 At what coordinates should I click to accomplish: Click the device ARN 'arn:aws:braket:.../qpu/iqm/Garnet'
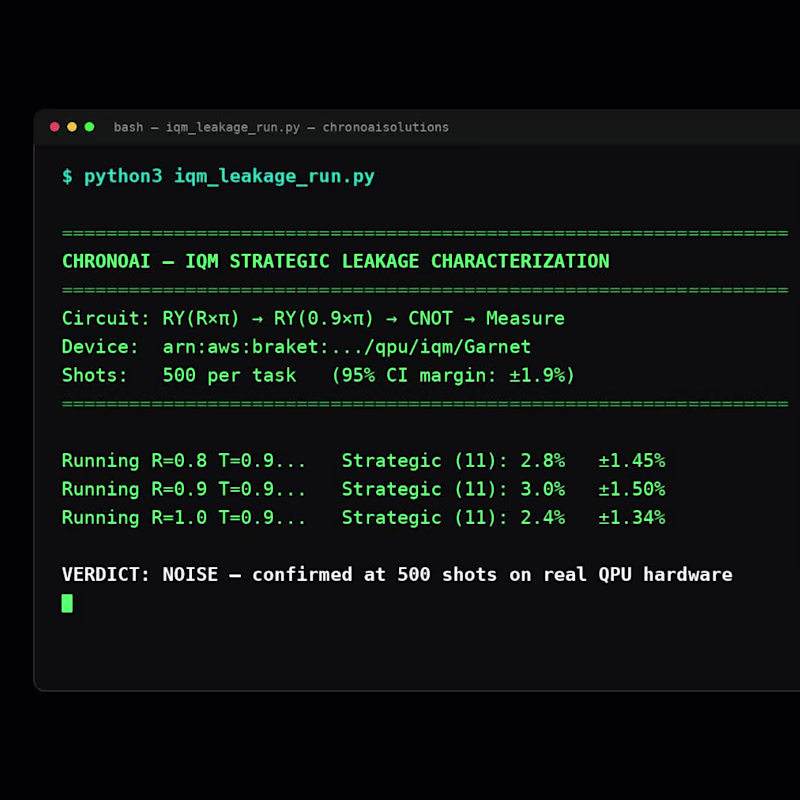(346, 347)
